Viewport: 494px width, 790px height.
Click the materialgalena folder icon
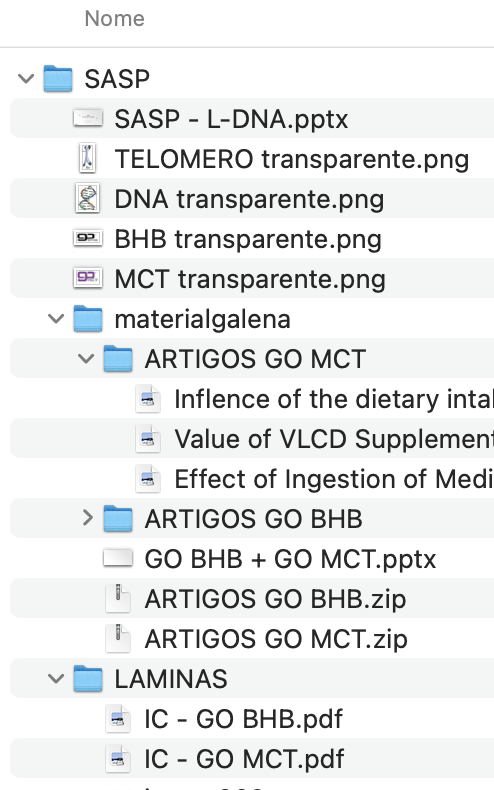pyautogui.click(x=88, y=319)
